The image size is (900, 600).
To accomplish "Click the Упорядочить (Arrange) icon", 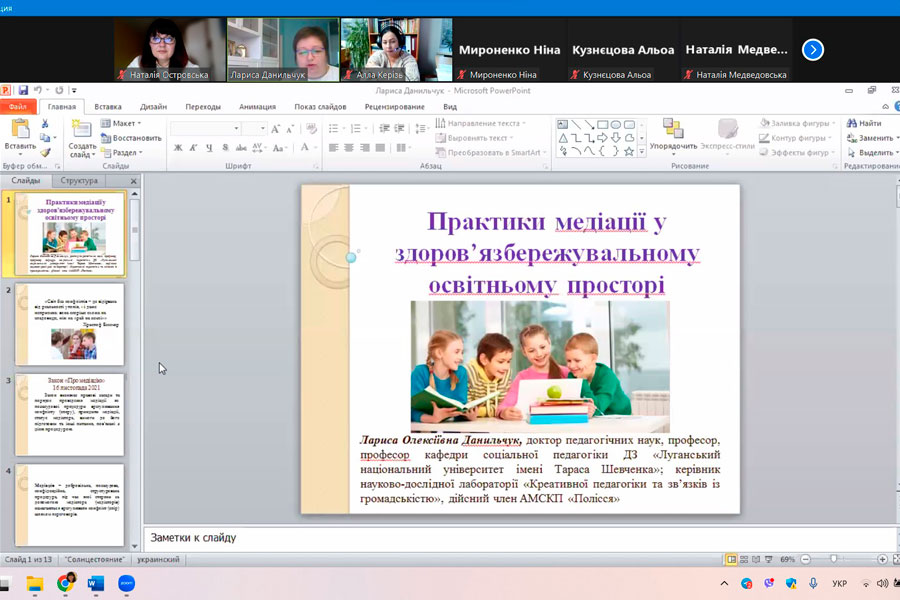I will [672, 129].
